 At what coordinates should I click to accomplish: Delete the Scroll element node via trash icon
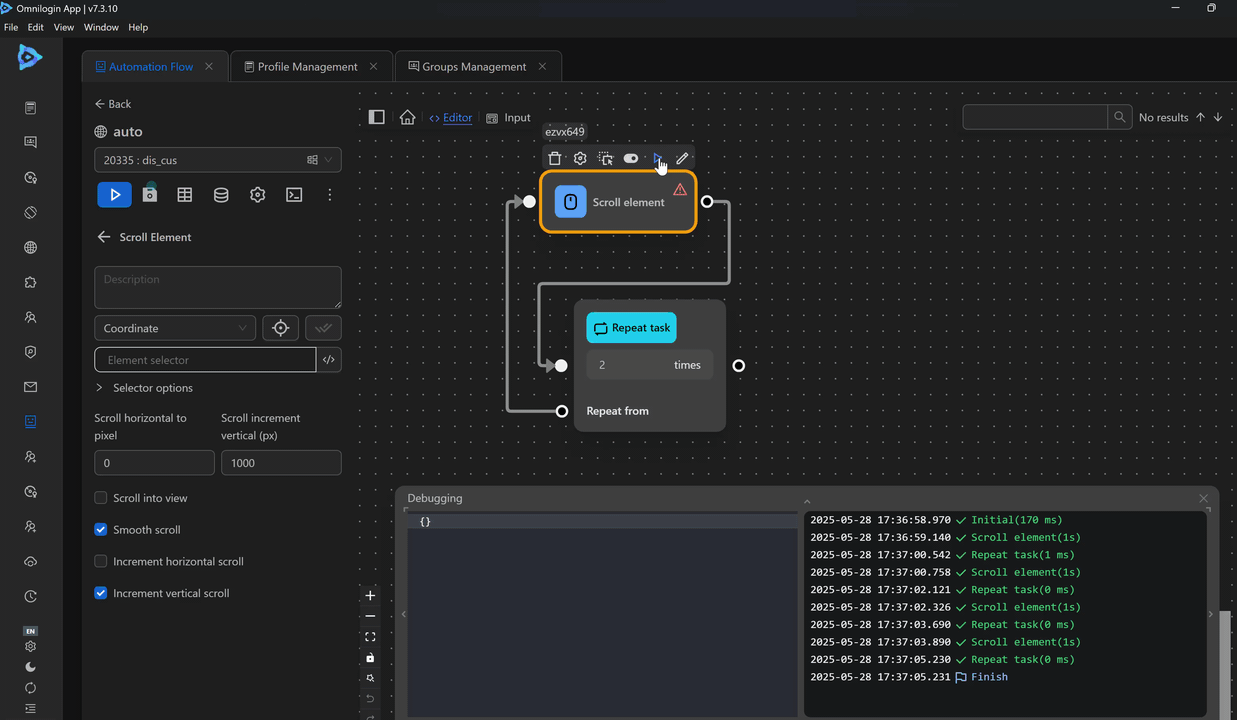coord(555,158)
